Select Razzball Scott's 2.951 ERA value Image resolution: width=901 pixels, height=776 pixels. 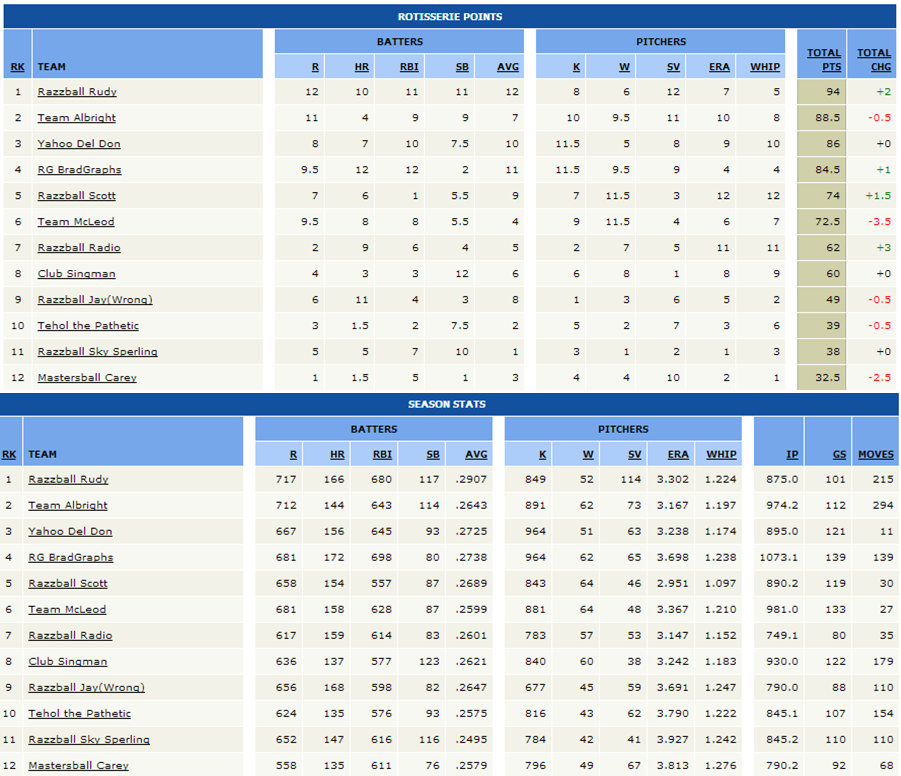click(672, 583)
